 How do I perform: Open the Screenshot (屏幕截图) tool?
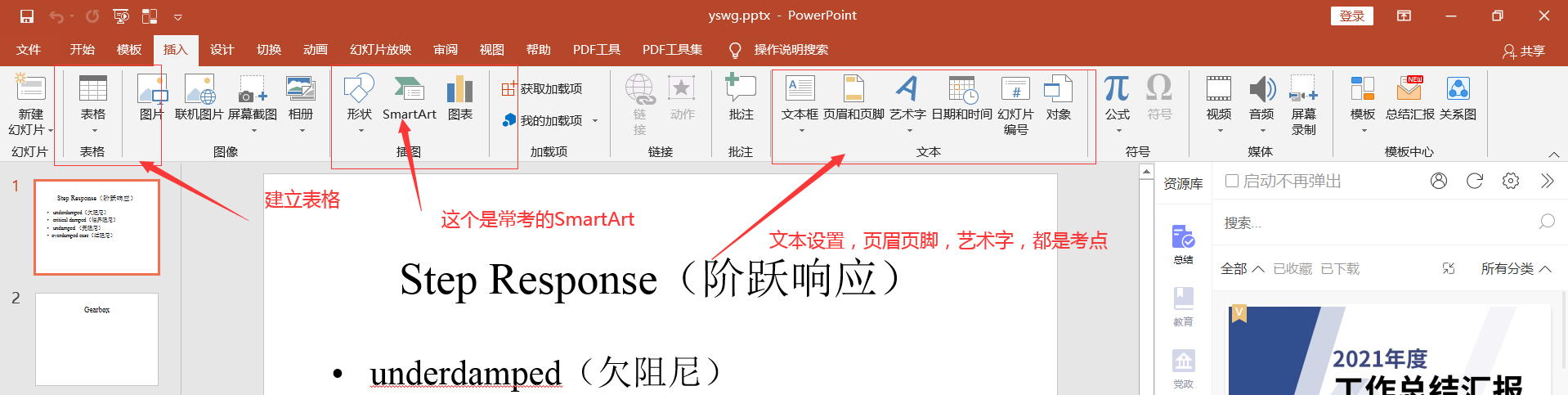253,105
